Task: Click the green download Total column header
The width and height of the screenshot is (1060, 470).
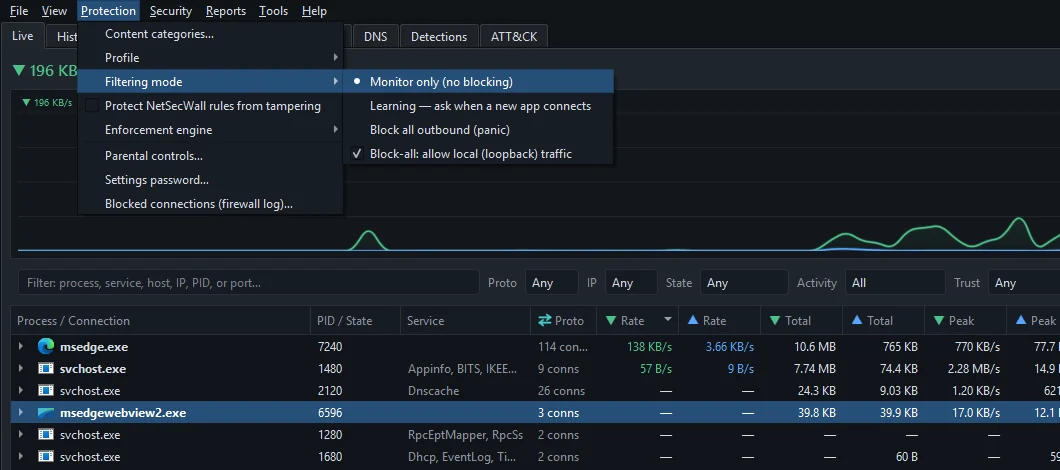Action: pos(802,321)
